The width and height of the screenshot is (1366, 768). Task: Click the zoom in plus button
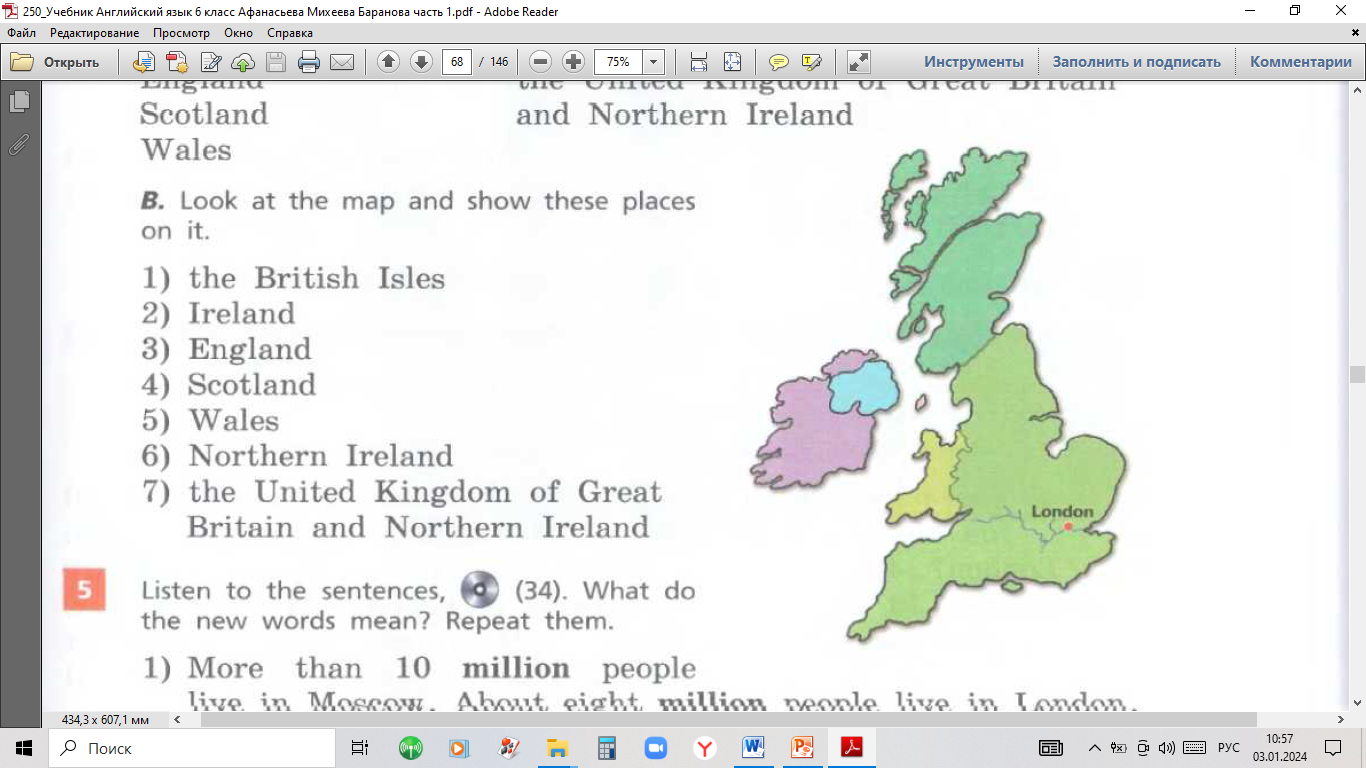point(573,62)
